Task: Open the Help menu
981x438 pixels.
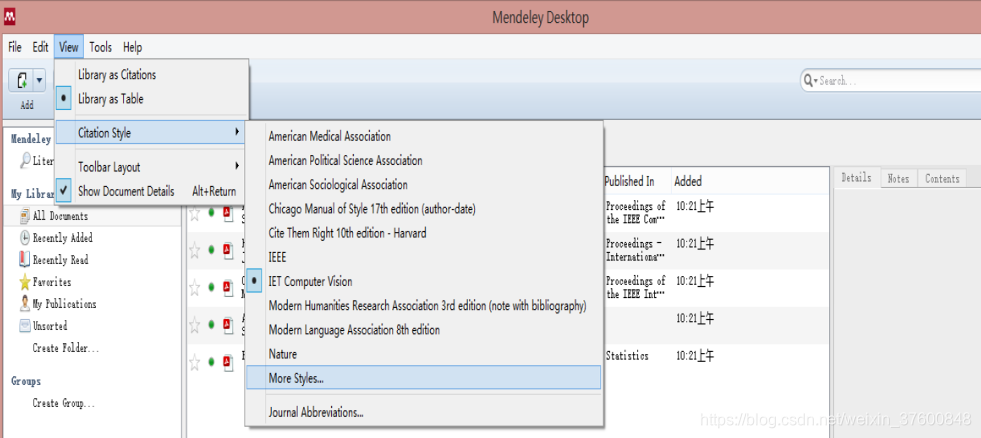Action: pos(133,47)
